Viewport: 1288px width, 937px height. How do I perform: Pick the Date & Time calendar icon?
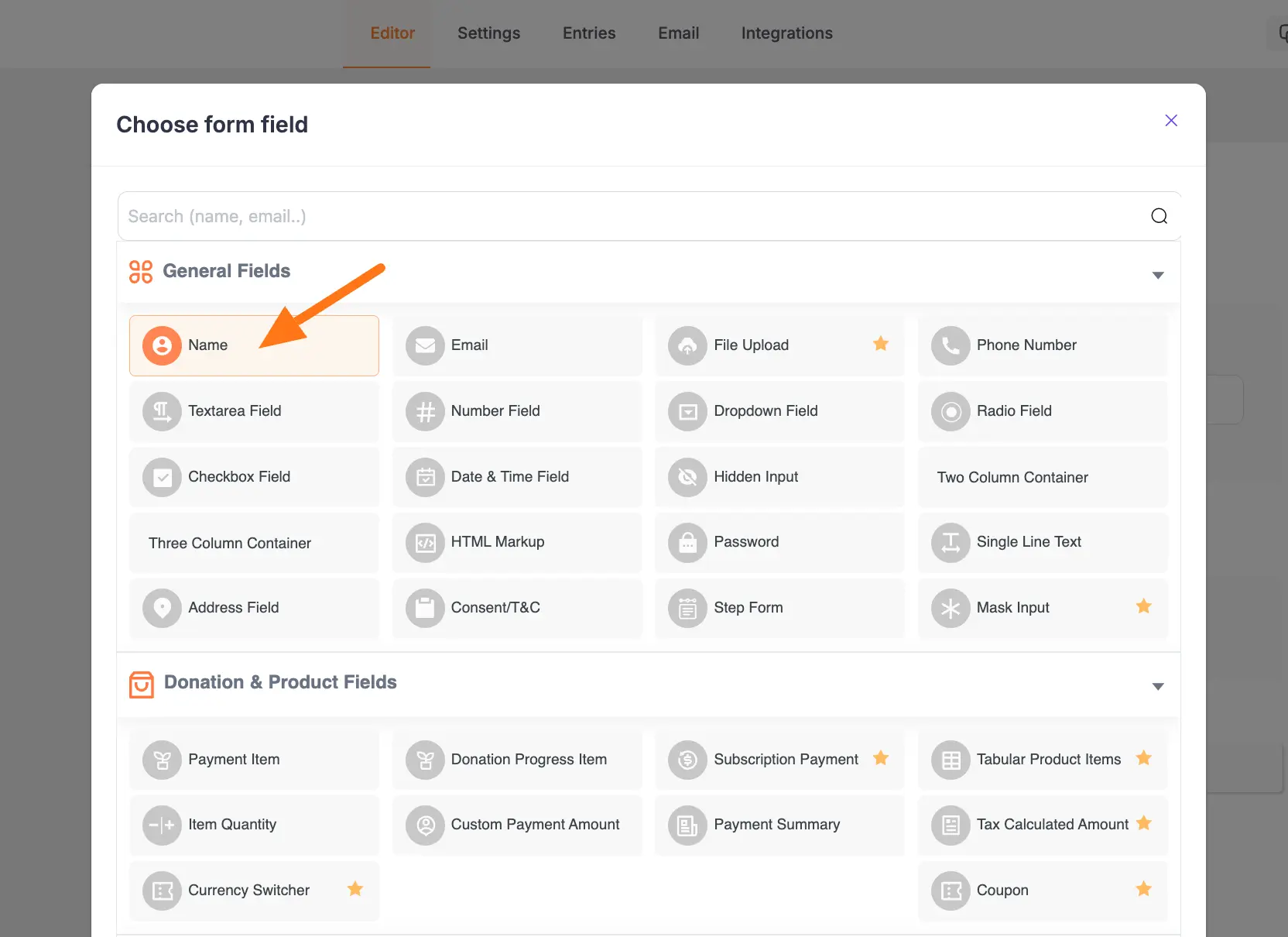point(425,477)
